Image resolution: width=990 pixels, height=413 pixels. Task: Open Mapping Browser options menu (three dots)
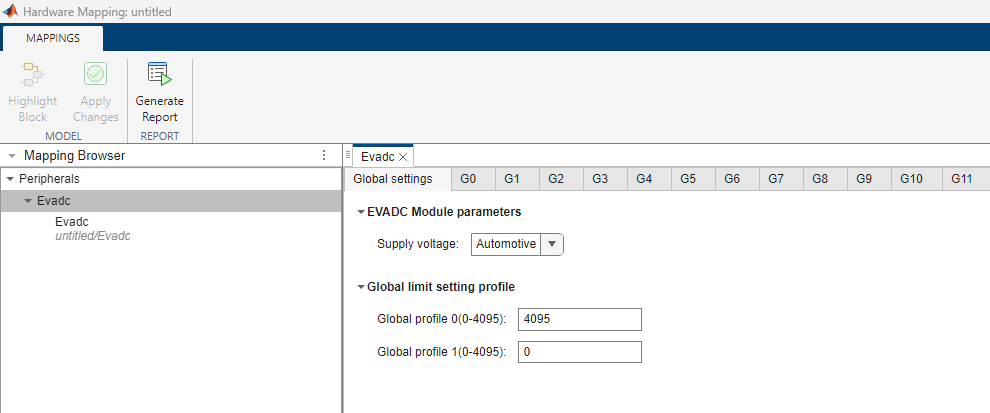[x=323, y=156]
